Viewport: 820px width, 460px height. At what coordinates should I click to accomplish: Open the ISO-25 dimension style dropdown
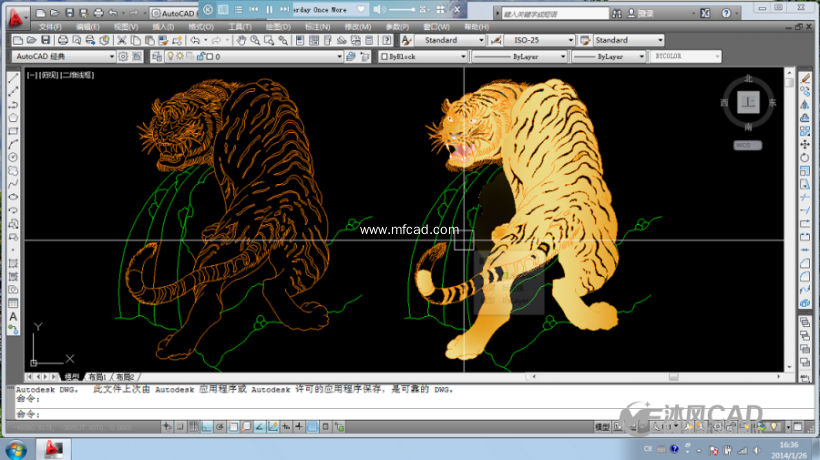click(539, 40)
